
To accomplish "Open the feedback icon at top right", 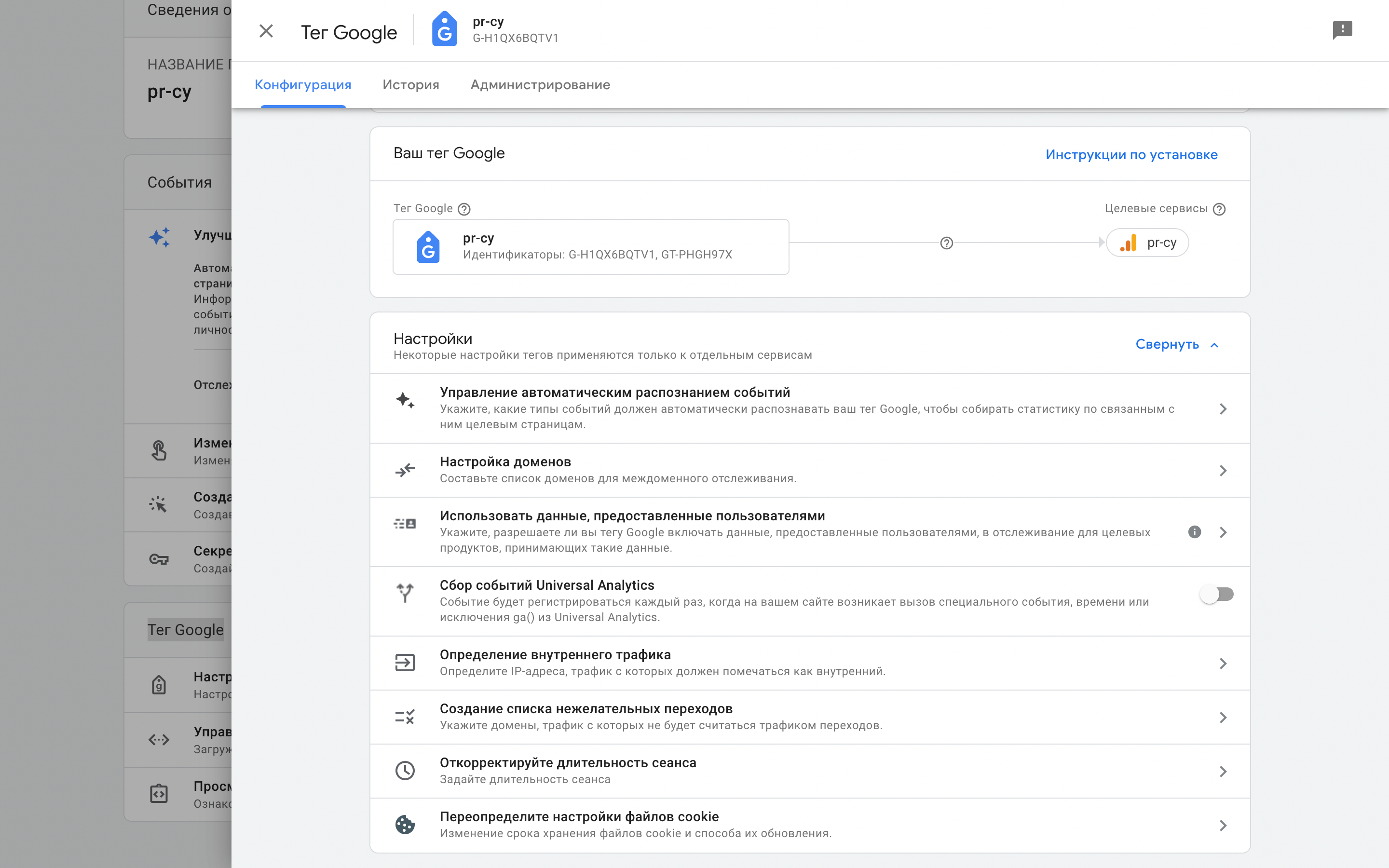I will [1342, 30].
